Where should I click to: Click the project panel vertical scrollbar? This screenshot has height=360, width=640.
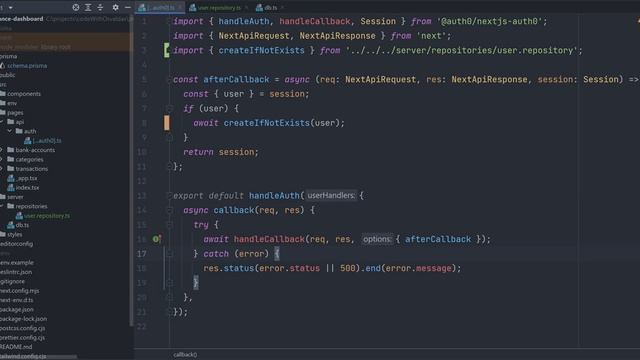click(x=131, y=171)
